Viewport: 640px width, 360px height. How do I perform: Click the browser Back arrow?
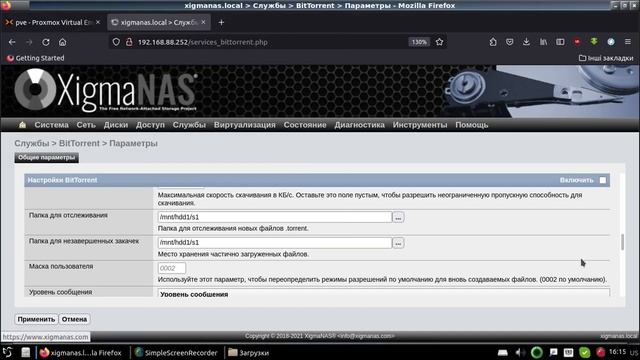pyautogui.click(x=12, y=42)
